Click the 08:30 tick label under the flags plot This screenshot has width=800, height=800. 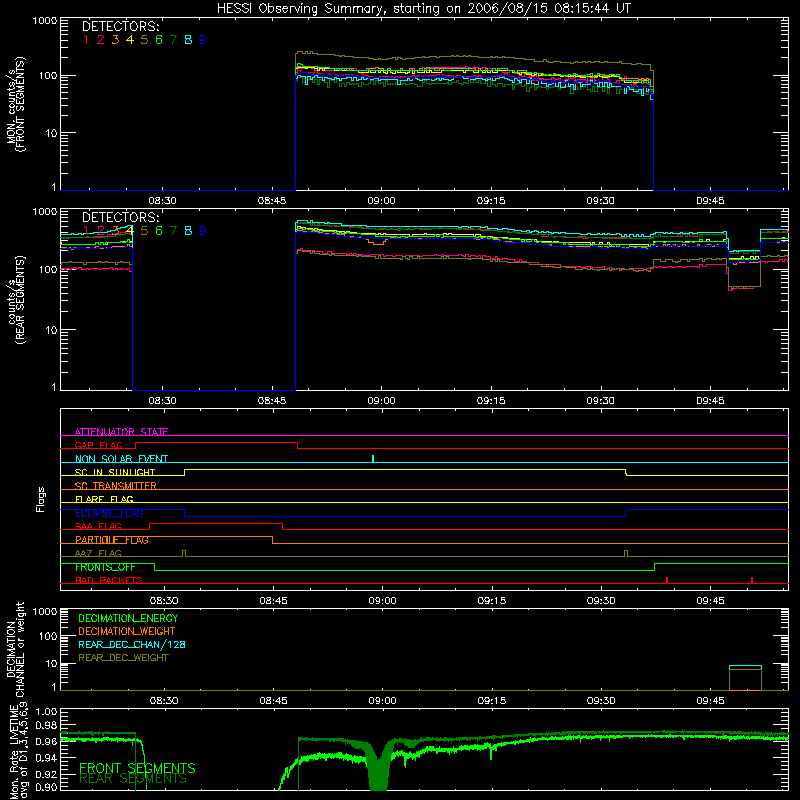(x=164, y=601)
